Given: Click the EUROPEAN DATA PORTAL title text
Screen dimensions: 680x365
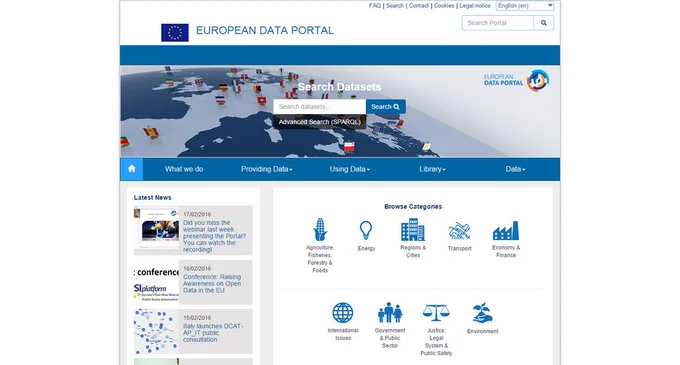Looking at the screenshot, I should 265,30.
